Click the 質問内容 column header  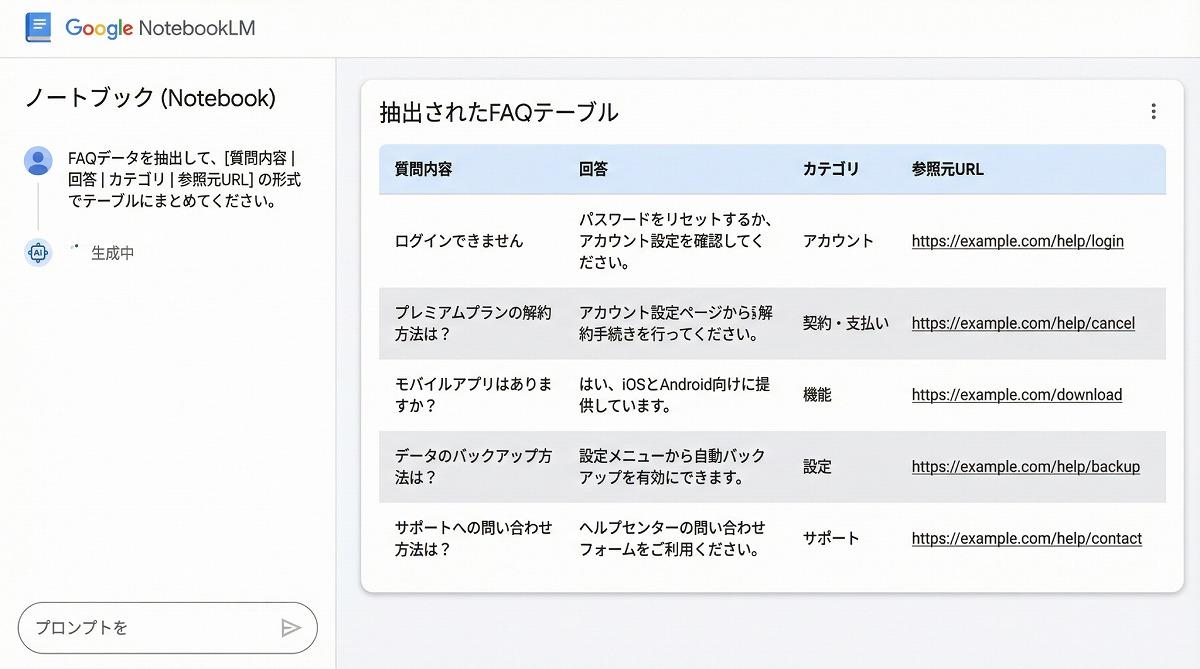click(423, 169)
